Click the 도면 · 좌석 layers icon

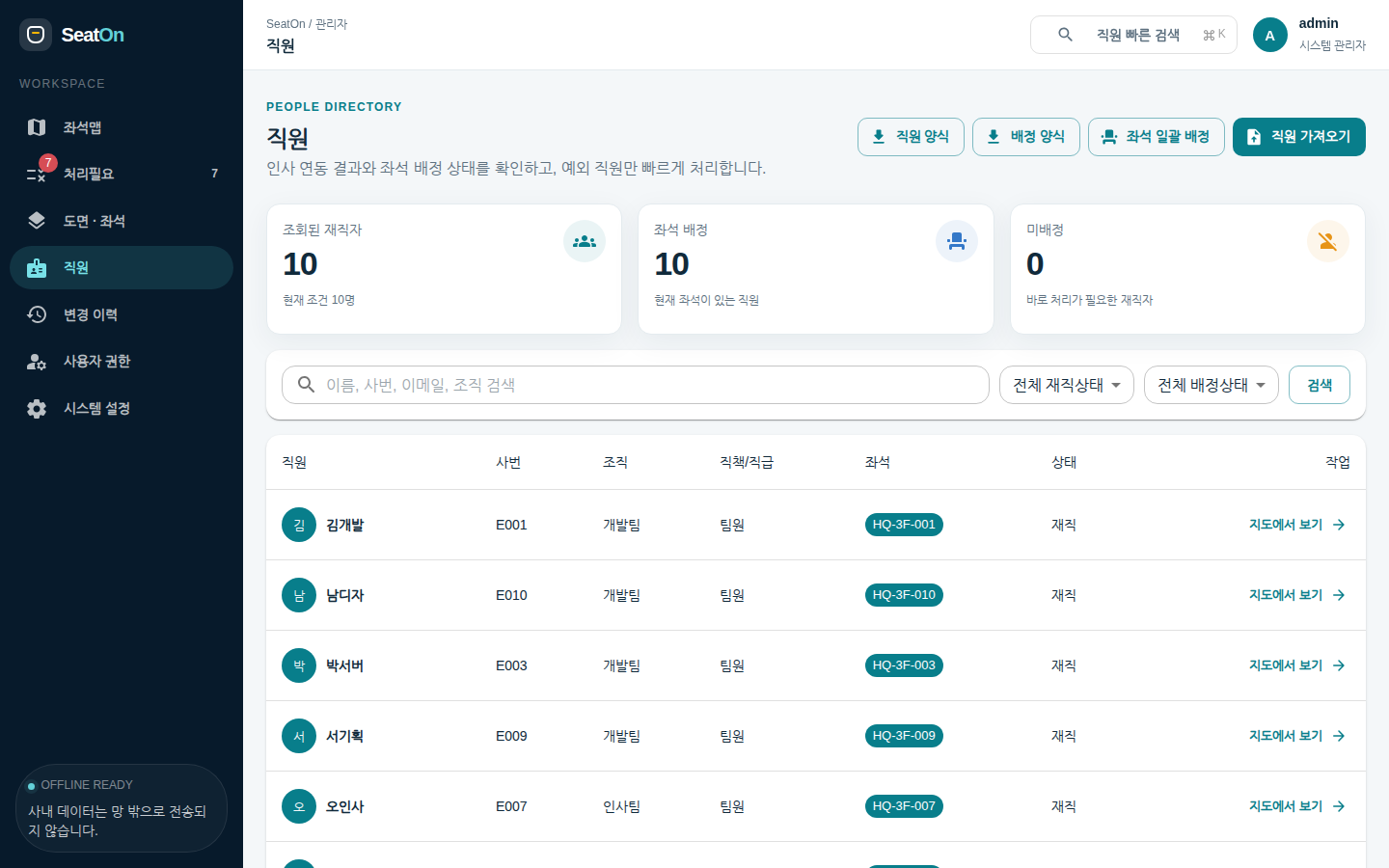click(x=37, y=221)
